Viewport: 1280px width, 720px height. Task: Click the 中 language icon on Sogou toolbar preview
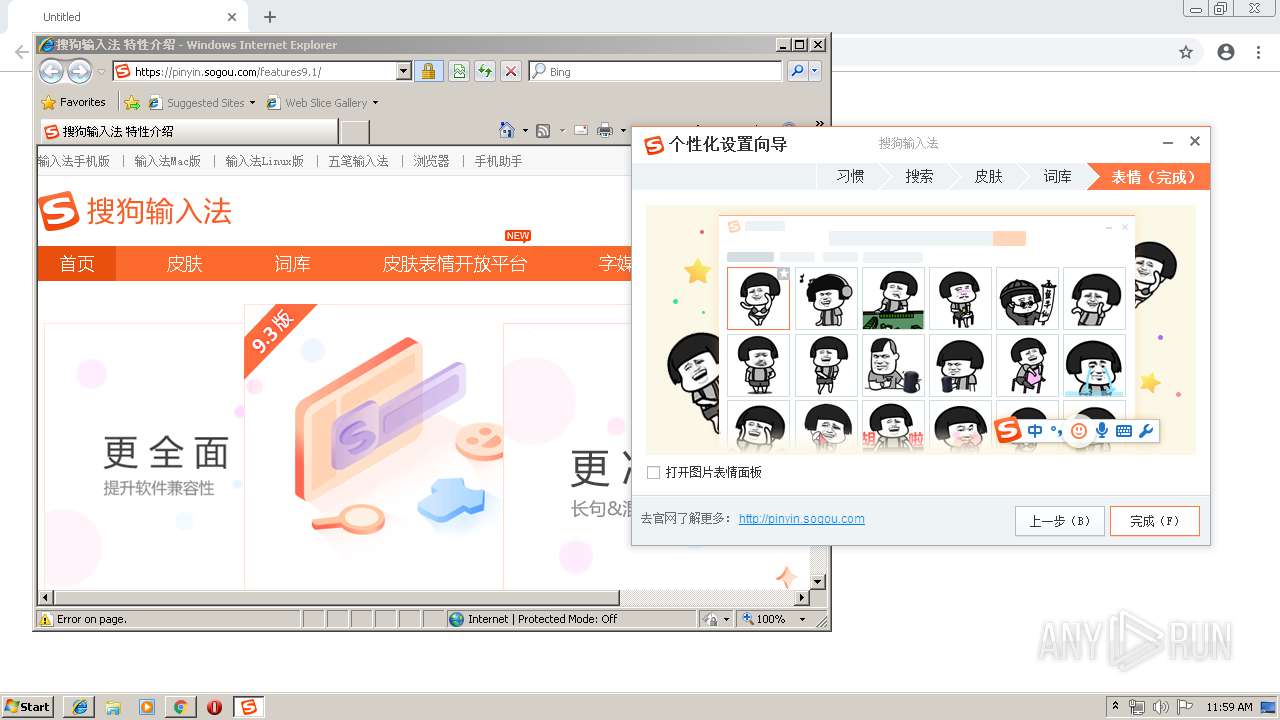pos(1035,431)
